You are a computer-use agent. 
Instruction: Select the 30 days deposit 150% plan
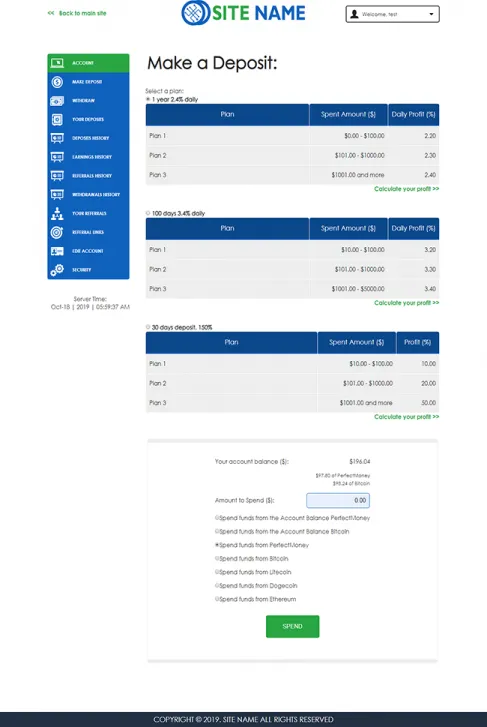coord(148,327)
